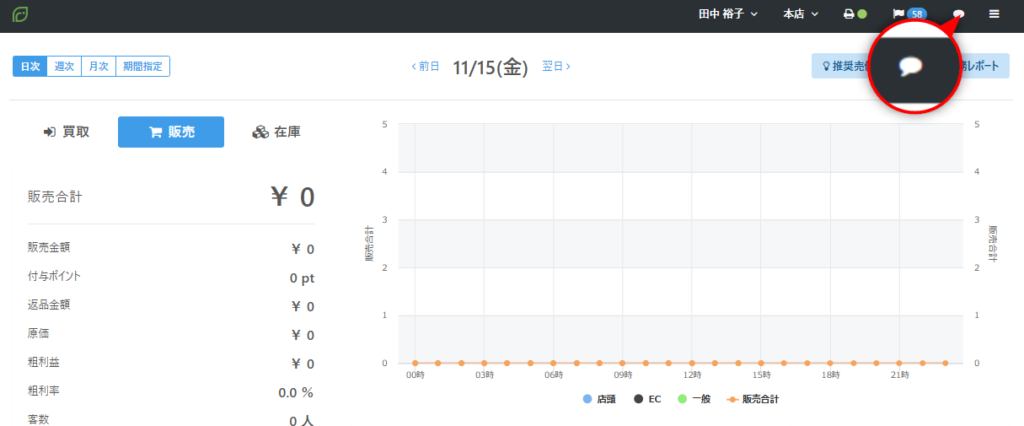
Task: Click the green leaf logo icon
Action: tap(20, 14)
